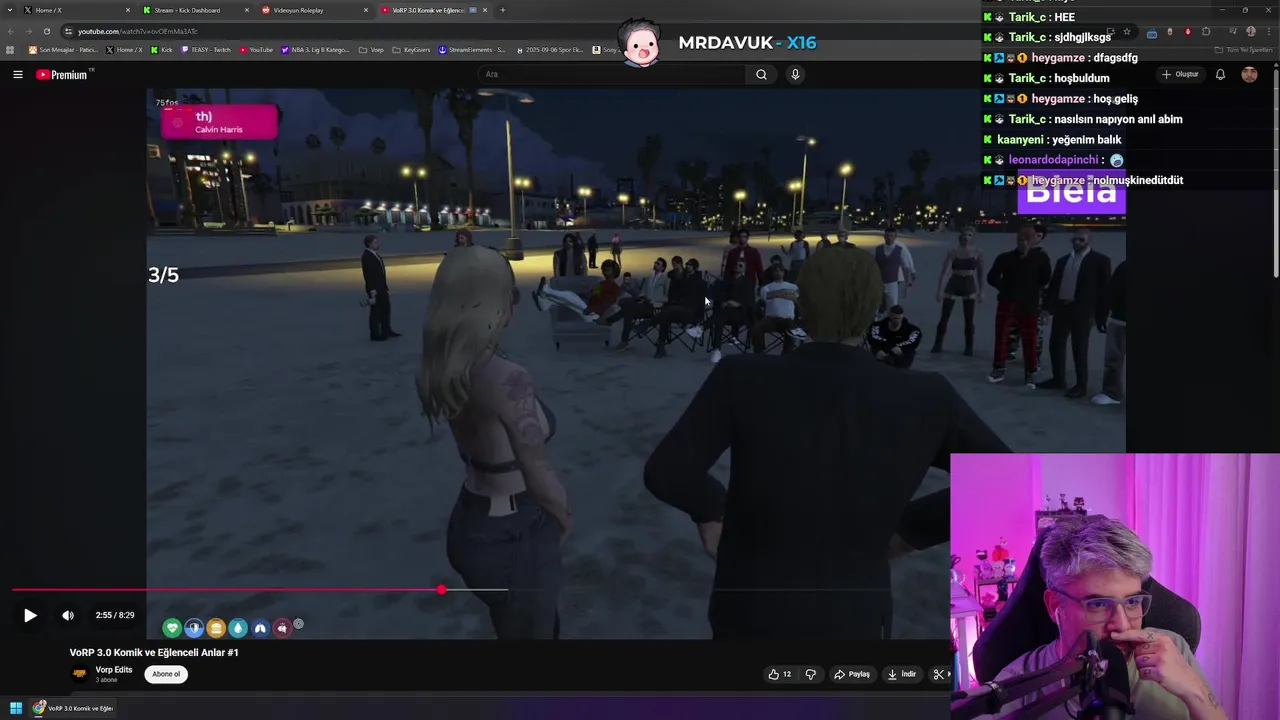Start voice search with microphone icon
The image size is (1280, 720).
click(x=795, y=74)
